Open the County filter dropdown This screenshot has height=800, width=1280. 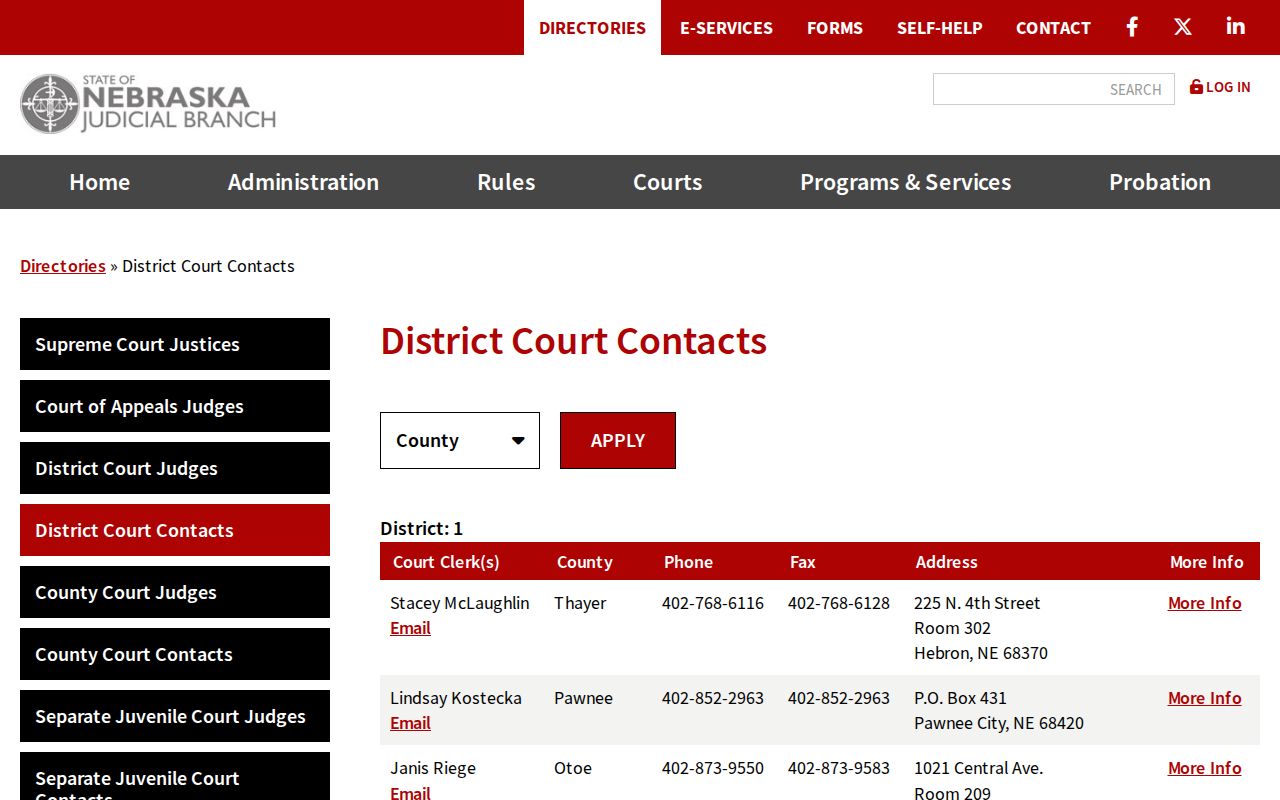[460, 440]
